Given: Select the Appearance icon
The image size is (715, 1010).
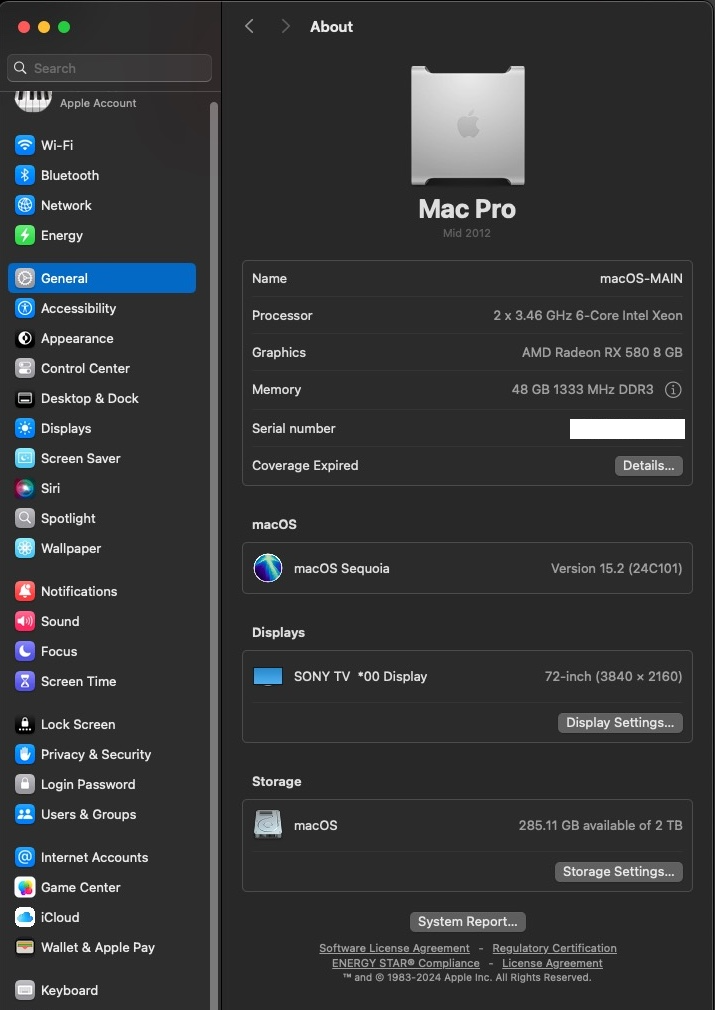Looking at the screenshot, I should pyautogui.click(x=24, y=338).
